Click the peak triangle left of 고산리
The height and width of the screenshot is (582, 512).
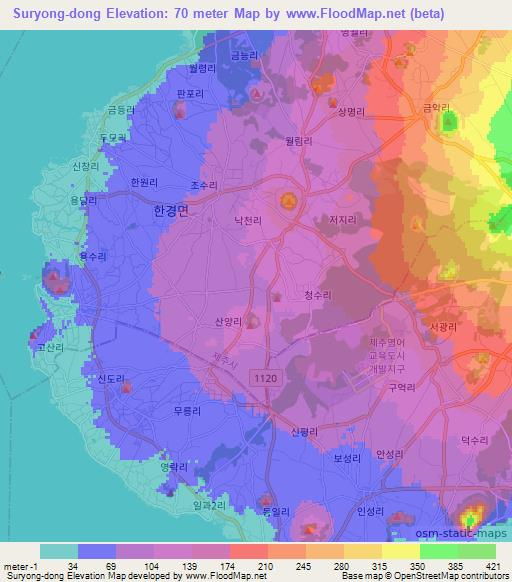34,336
